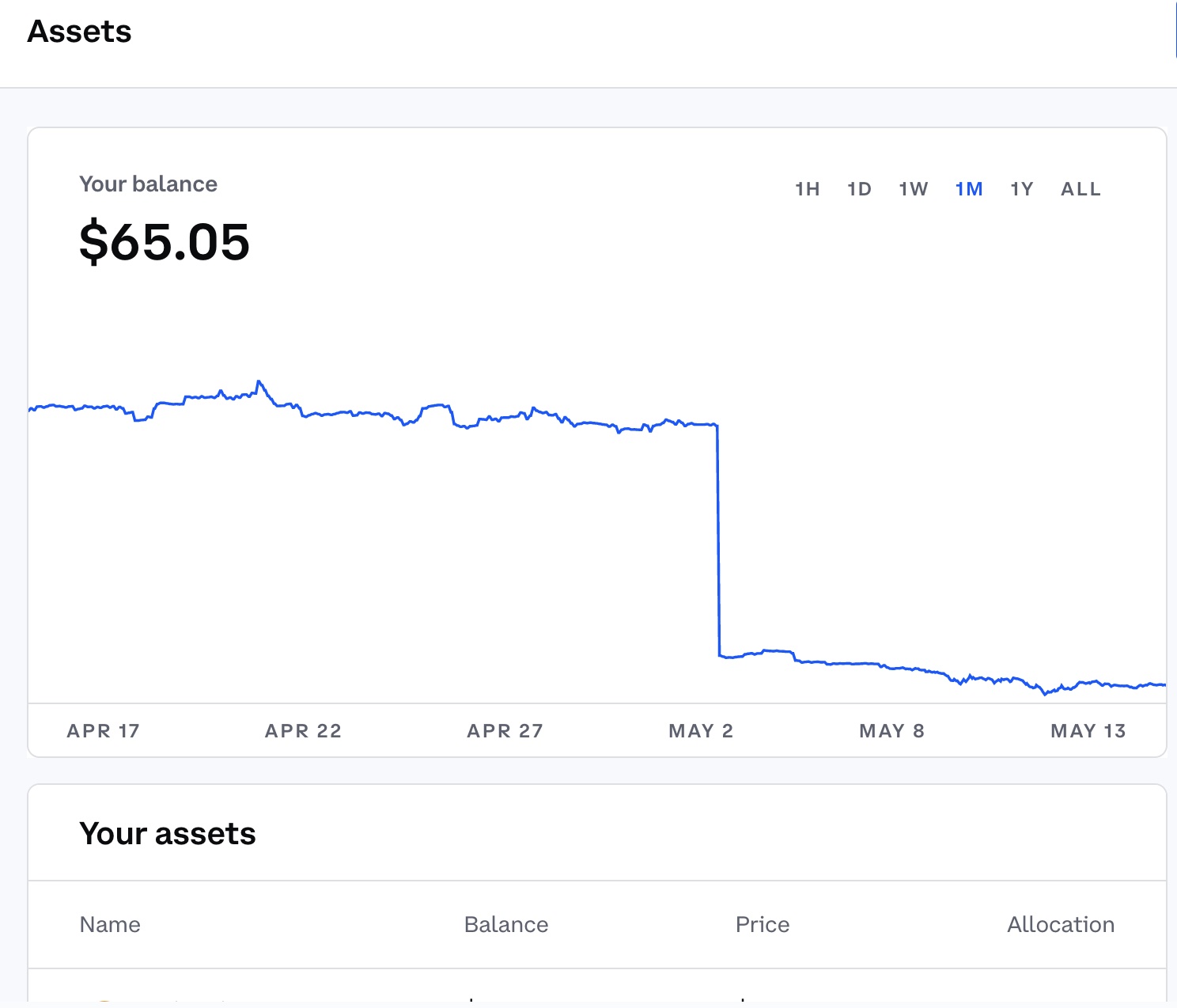Show the 1W balance history
This screenshot has height=1008, width=1177.
click(913, 189)
